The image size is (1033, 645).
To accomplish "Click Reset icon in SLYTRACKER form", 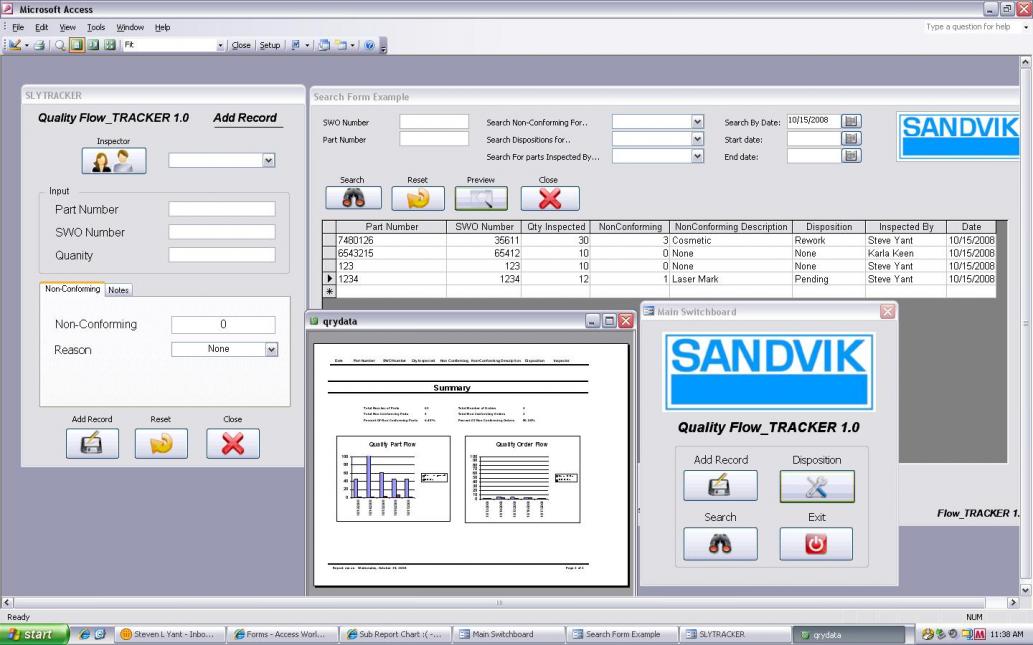I will (x=161, y=443).
